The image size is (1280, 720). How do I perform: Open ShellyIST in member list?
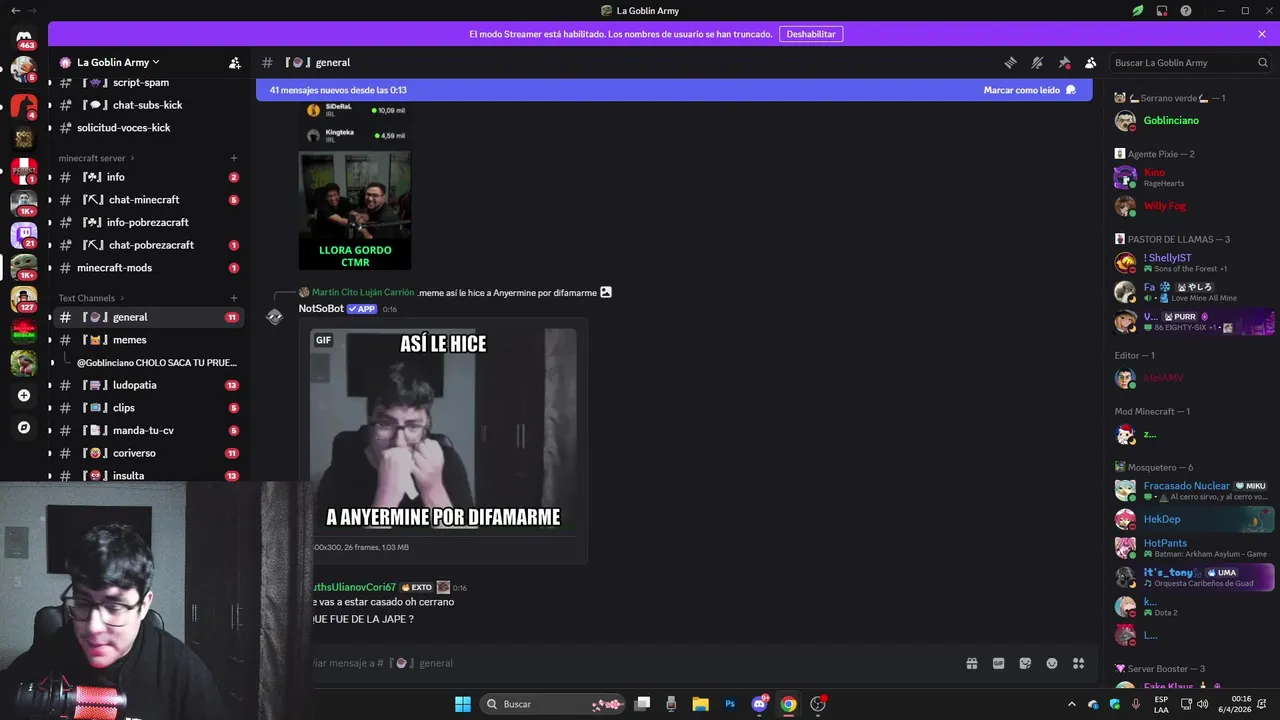1194,263
